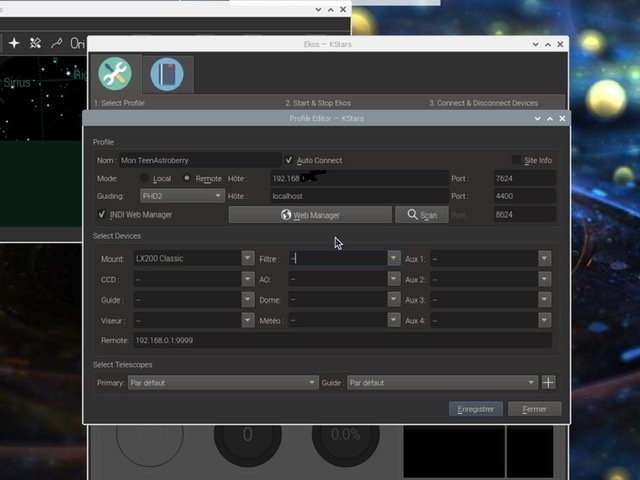Open the Ekos logs notebook icon tab
640x480 pixels.
[167, 74]
